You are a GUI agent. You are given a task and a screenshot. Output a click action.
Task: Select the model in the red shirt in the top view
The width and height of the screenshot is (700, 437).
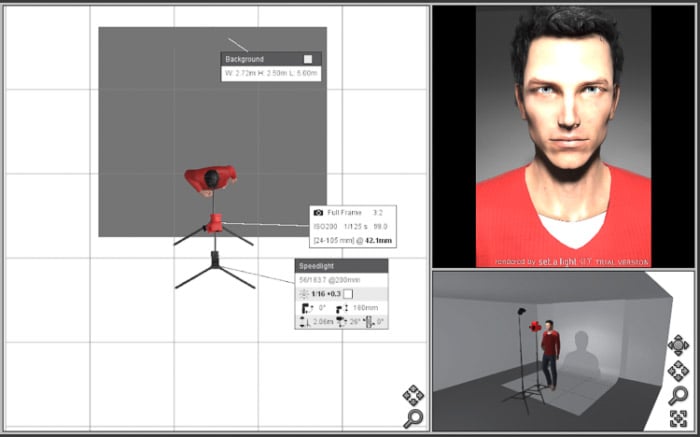tap(211, 180)
